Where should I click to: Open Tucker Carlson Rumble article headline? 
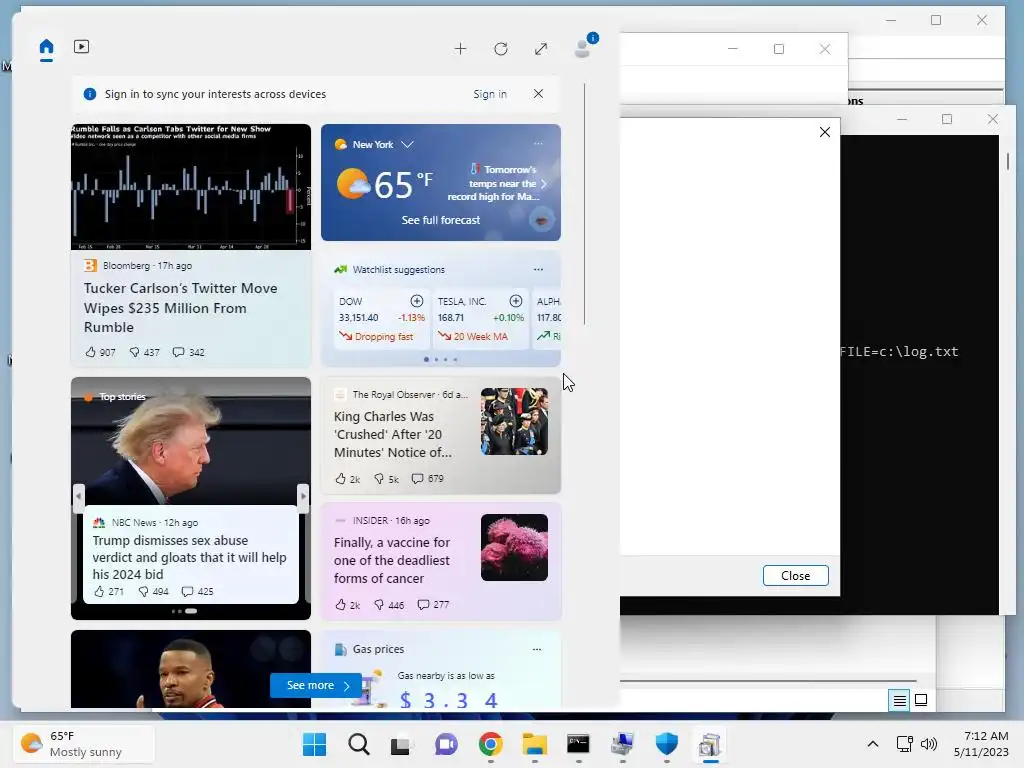tap(180, 308)
